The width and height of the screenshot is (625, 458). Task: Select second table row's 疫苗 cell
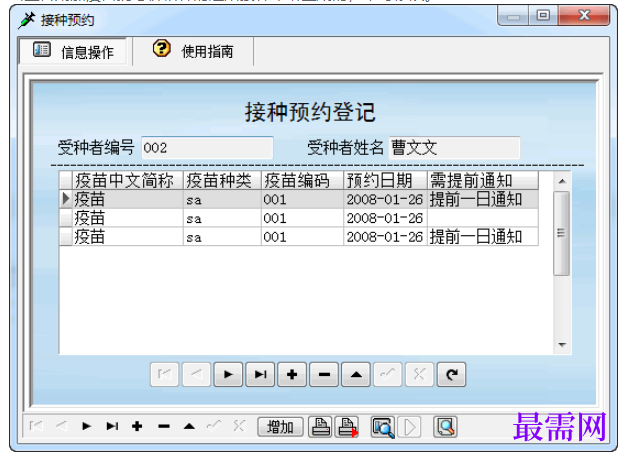(x=128, y=218)
